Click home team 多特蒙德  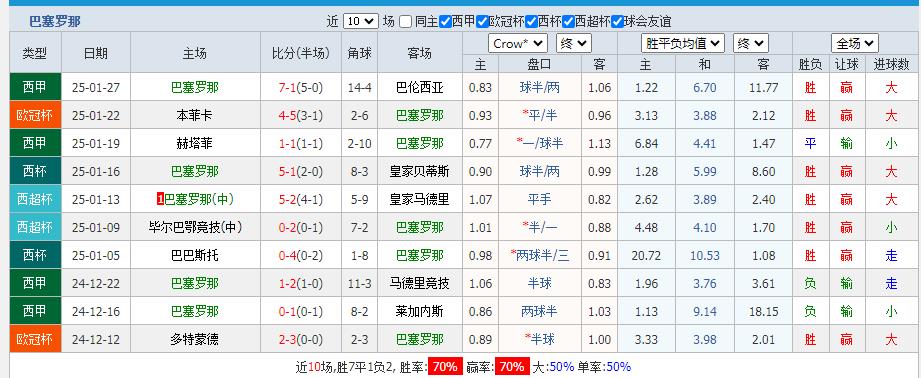[195, 339]
